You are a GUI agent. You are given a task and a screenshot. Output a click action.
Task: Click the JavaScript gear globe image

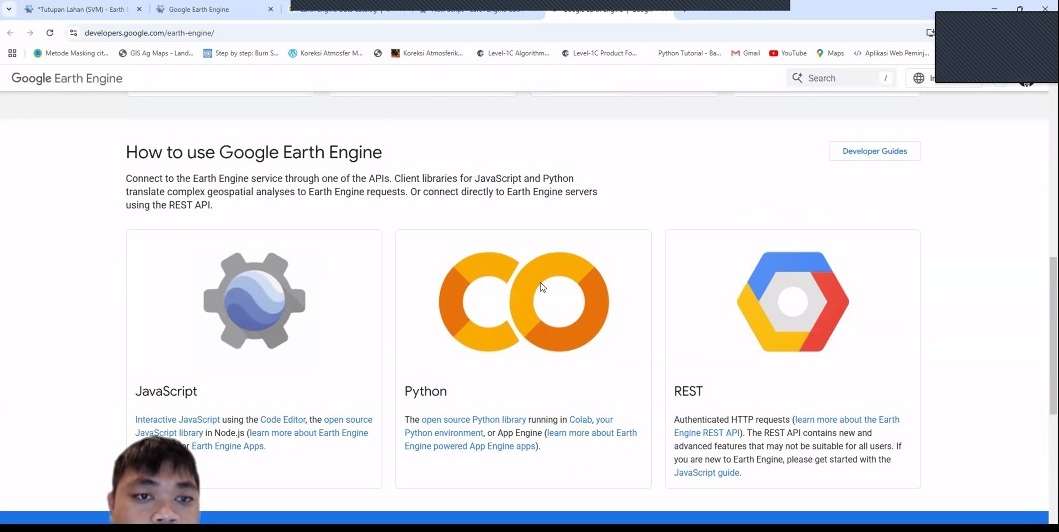click(x=254, y=301)
